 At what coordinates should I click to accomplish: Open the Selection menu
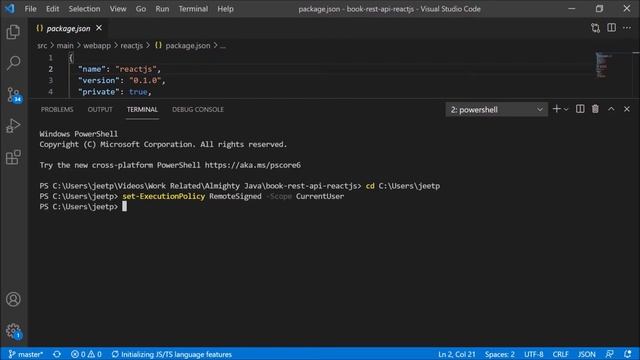pyautogui.click(x=84, y=9)
